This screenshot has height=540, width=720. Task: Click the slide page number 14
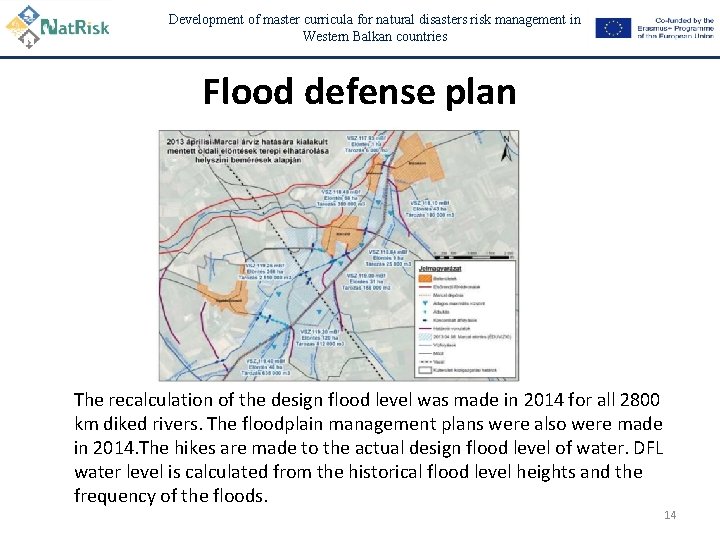(670, 515)
